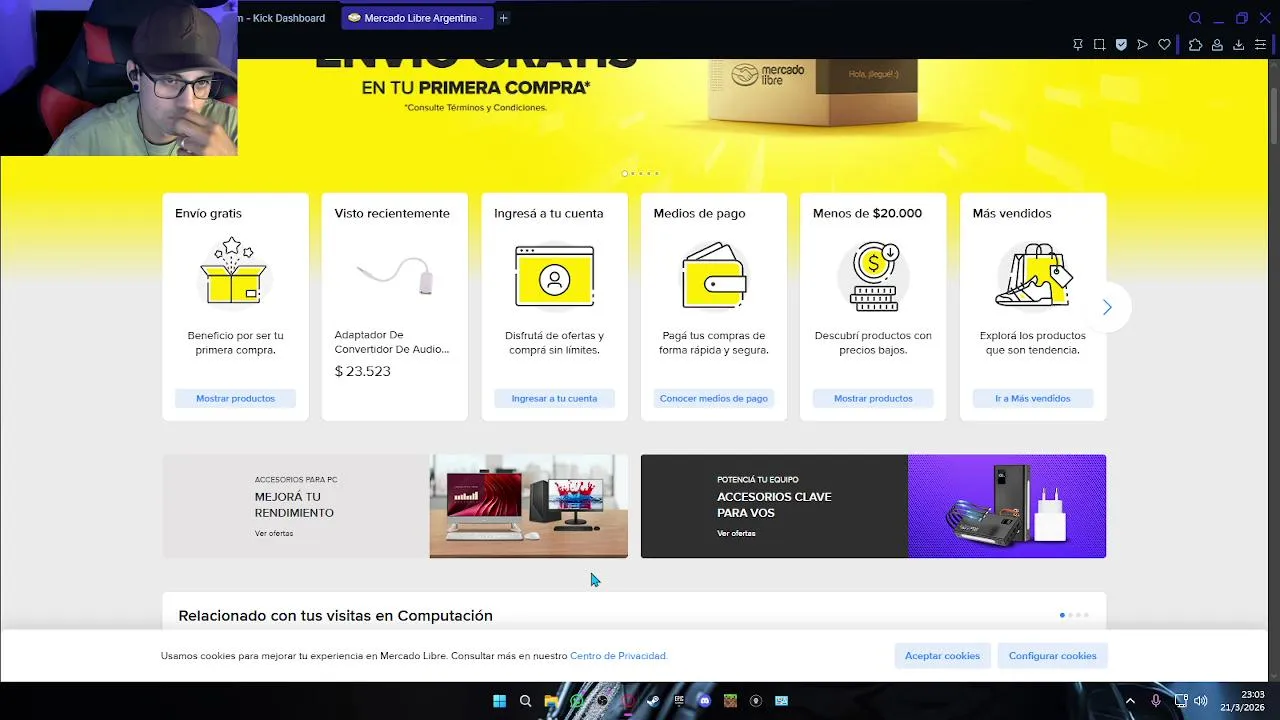Open the snapshot capture tool
This screenshot has height=720, width=1280.
pyautogui.click(x=1099, y=45)
